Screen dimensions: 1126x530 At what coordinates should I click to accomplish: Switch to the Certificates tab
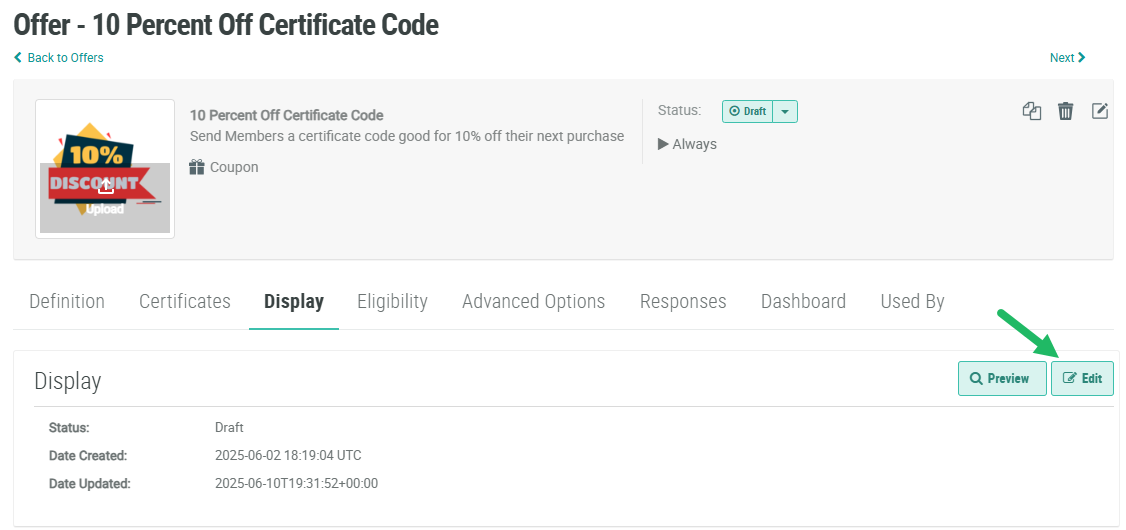185,301
